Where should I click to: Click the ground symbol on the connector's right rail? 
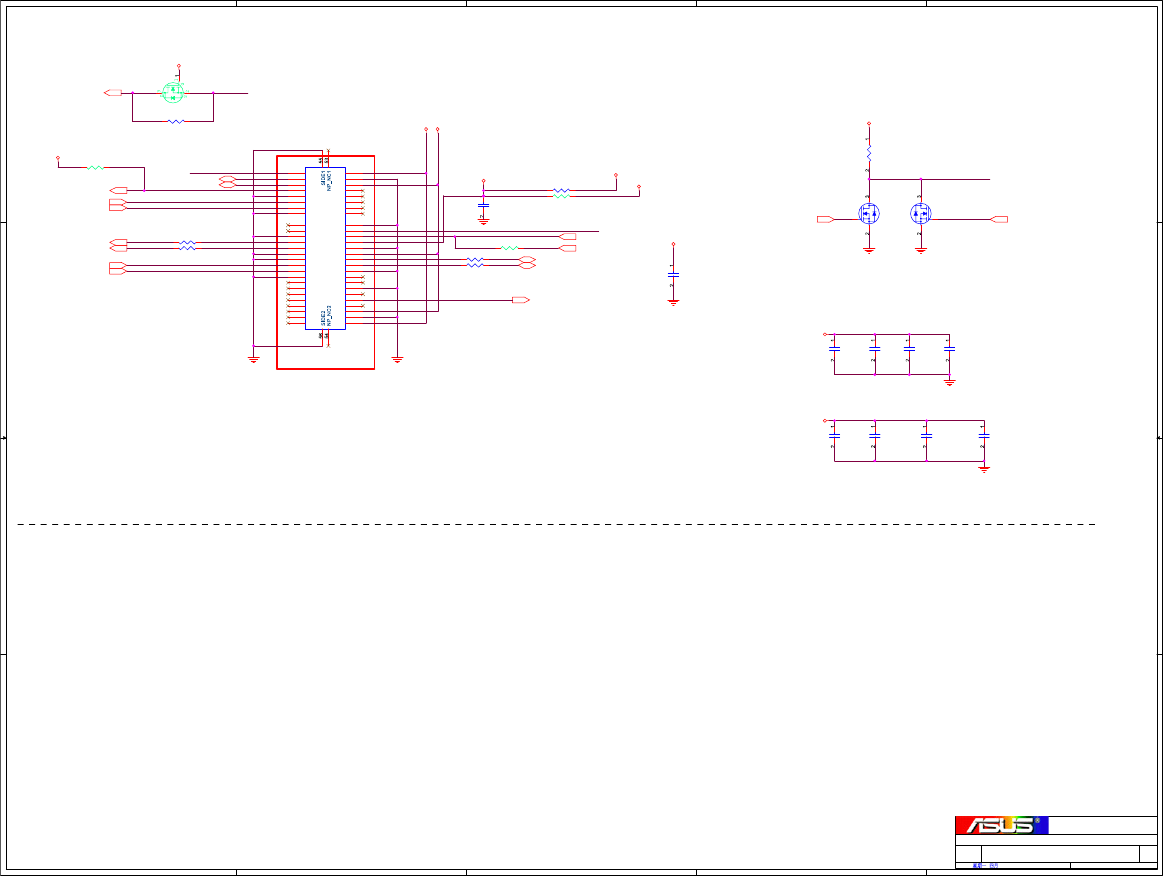tap(397, 360)
